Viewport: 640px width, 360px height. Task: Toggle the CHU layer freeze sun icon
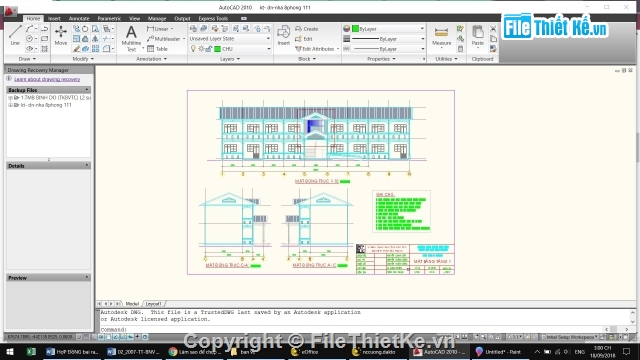click(x=201, y=49)
